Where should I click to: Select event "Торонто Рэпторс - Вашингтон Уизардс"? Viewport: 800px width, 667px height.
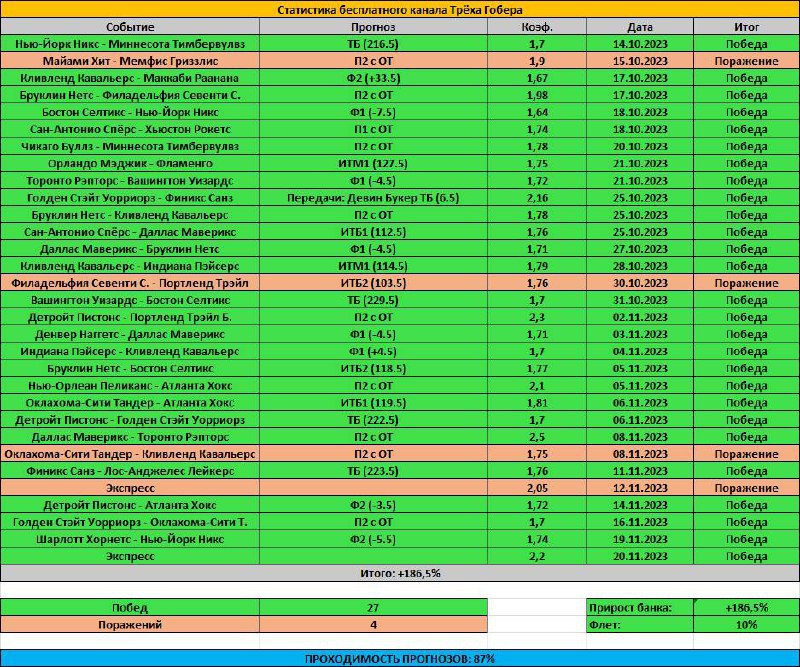130,181
